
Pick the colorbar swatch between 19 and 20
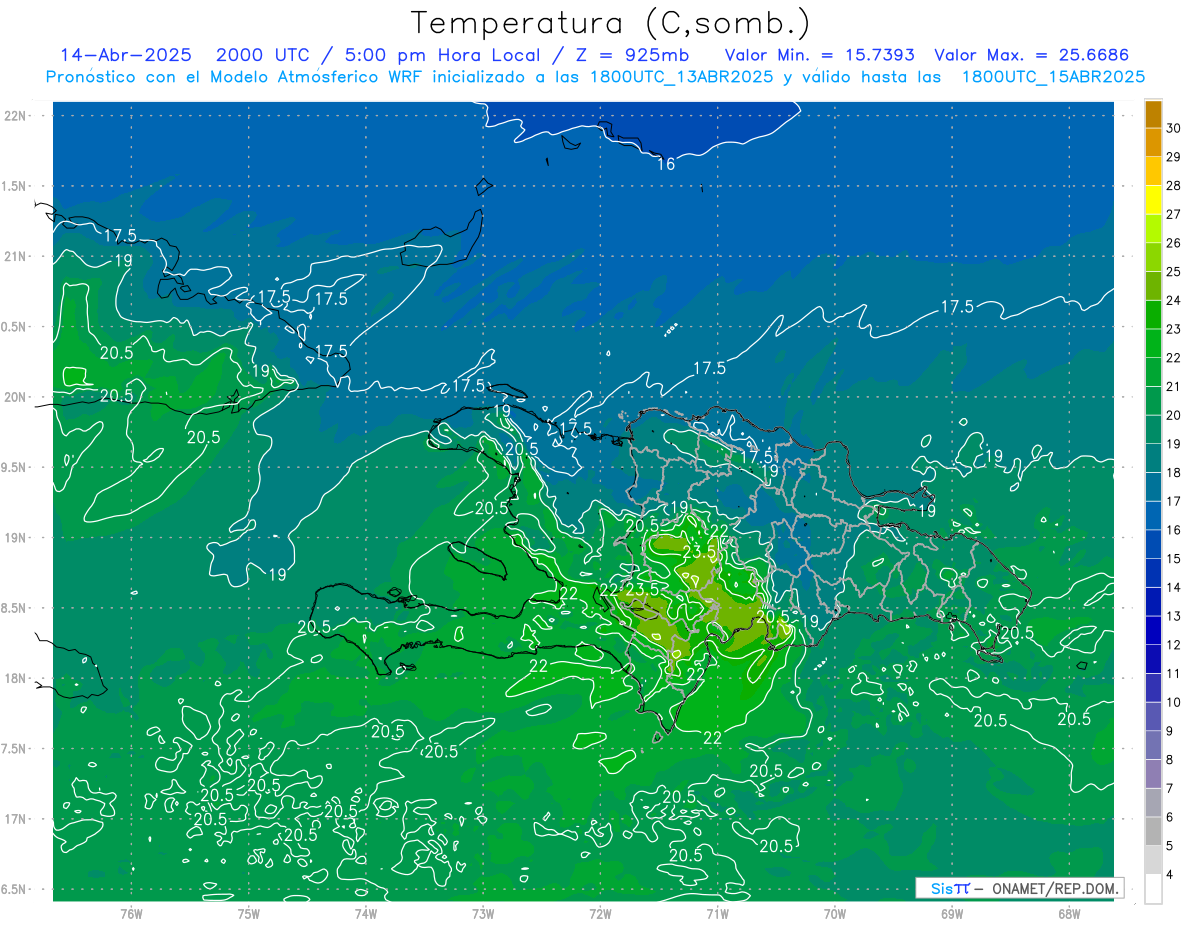click(1154, 429)
